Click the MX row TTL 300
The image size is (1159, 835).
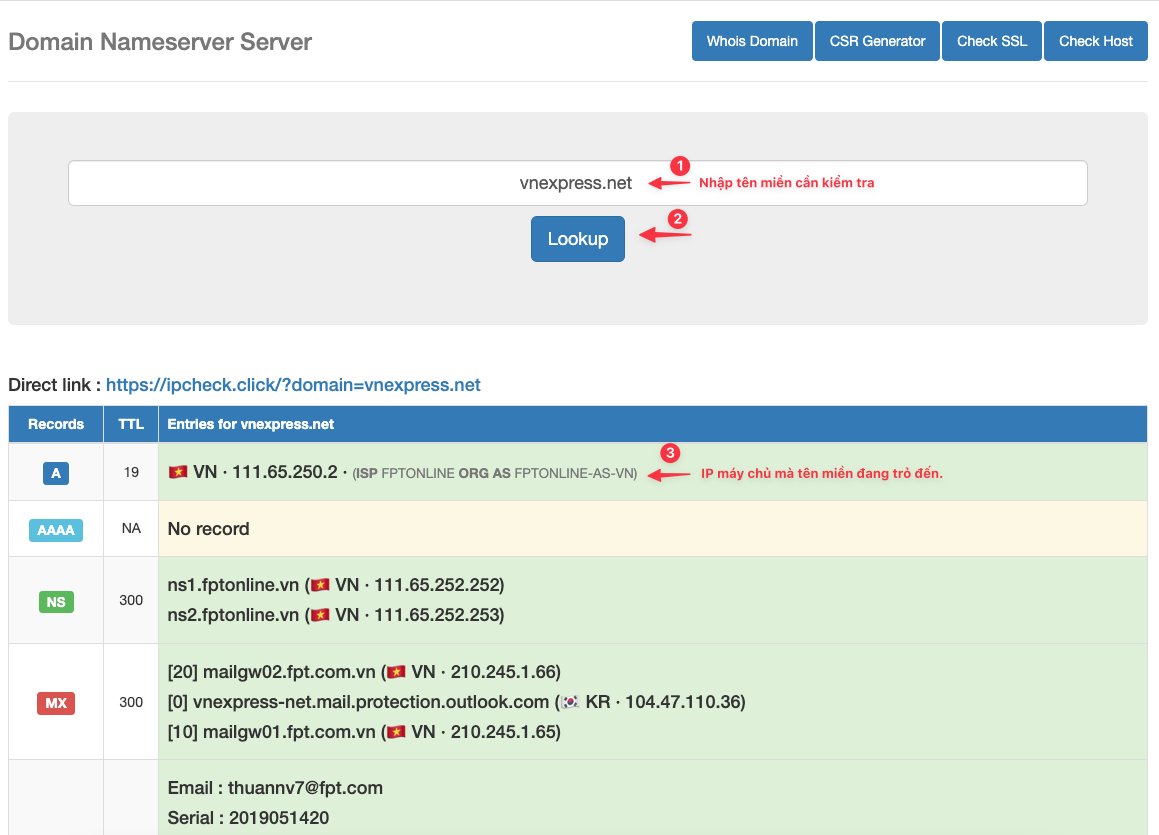pos(131,702)
